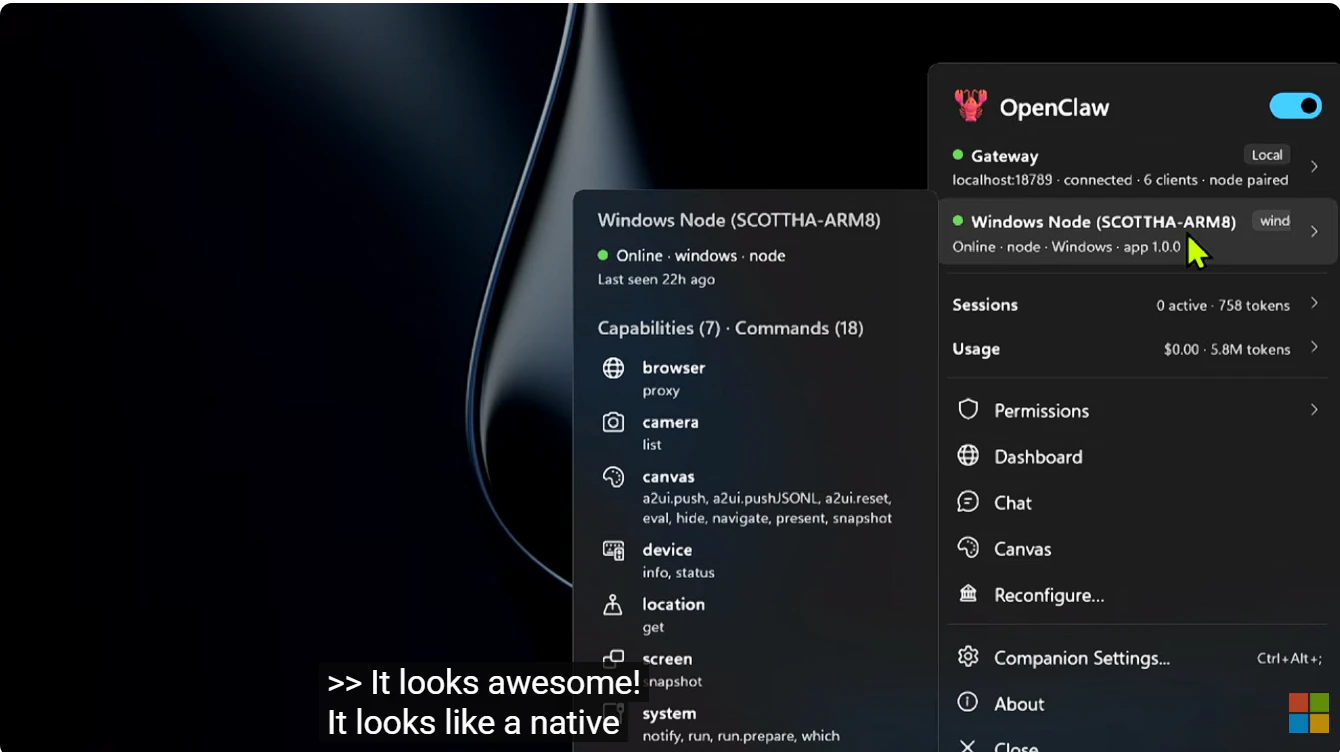Click the camera capability name

[x=671, y=422]
